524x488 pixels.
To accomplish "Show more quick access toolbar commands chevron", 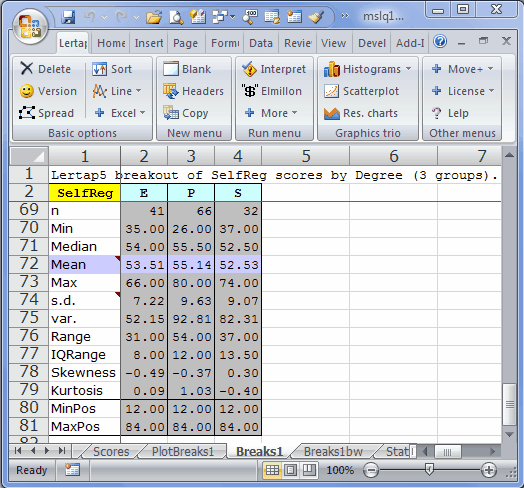I will point(345,16).
